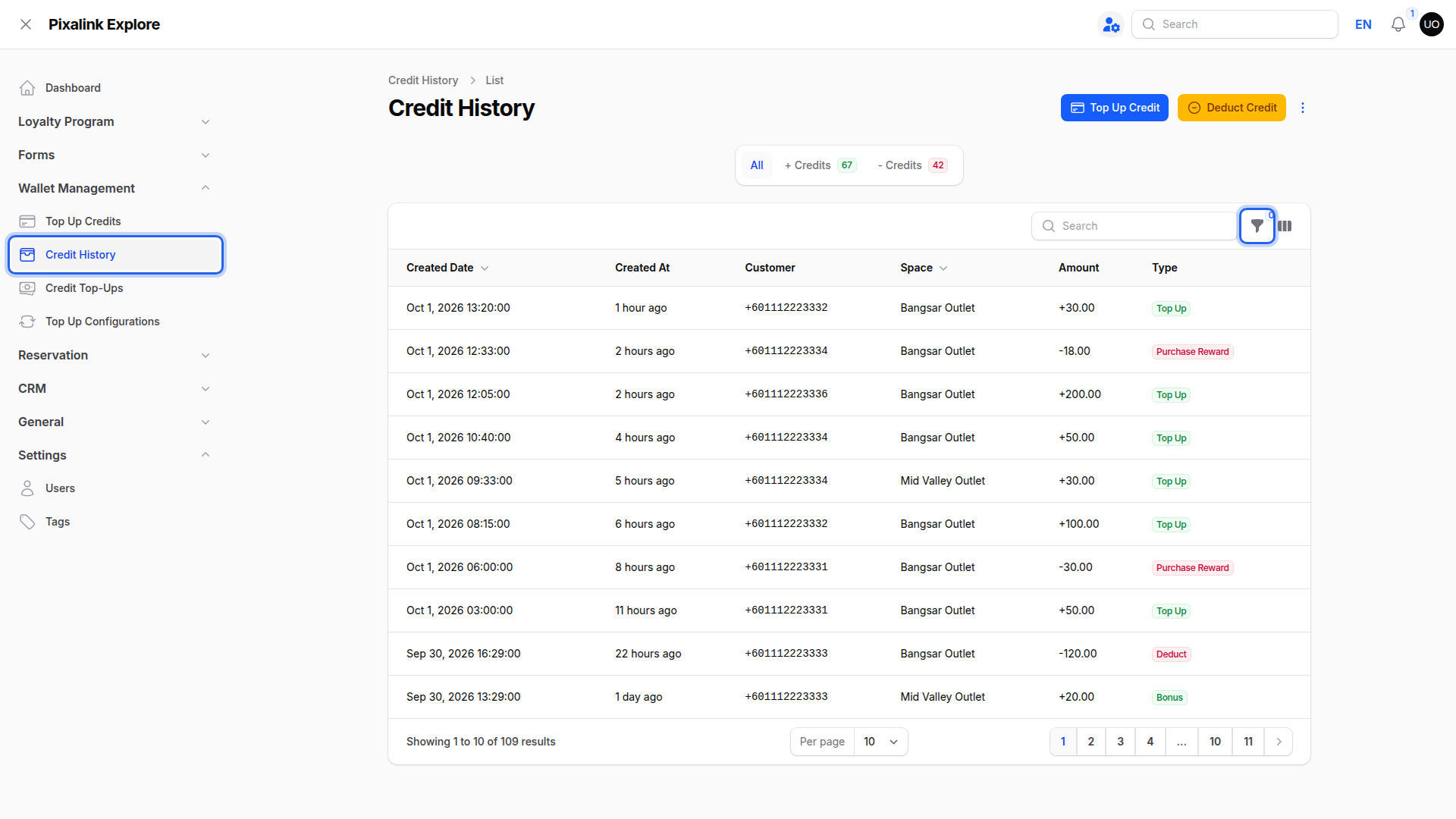Switch language via EN button
The height and width of the screenshot is (819, 1456).
(1363, 24)
